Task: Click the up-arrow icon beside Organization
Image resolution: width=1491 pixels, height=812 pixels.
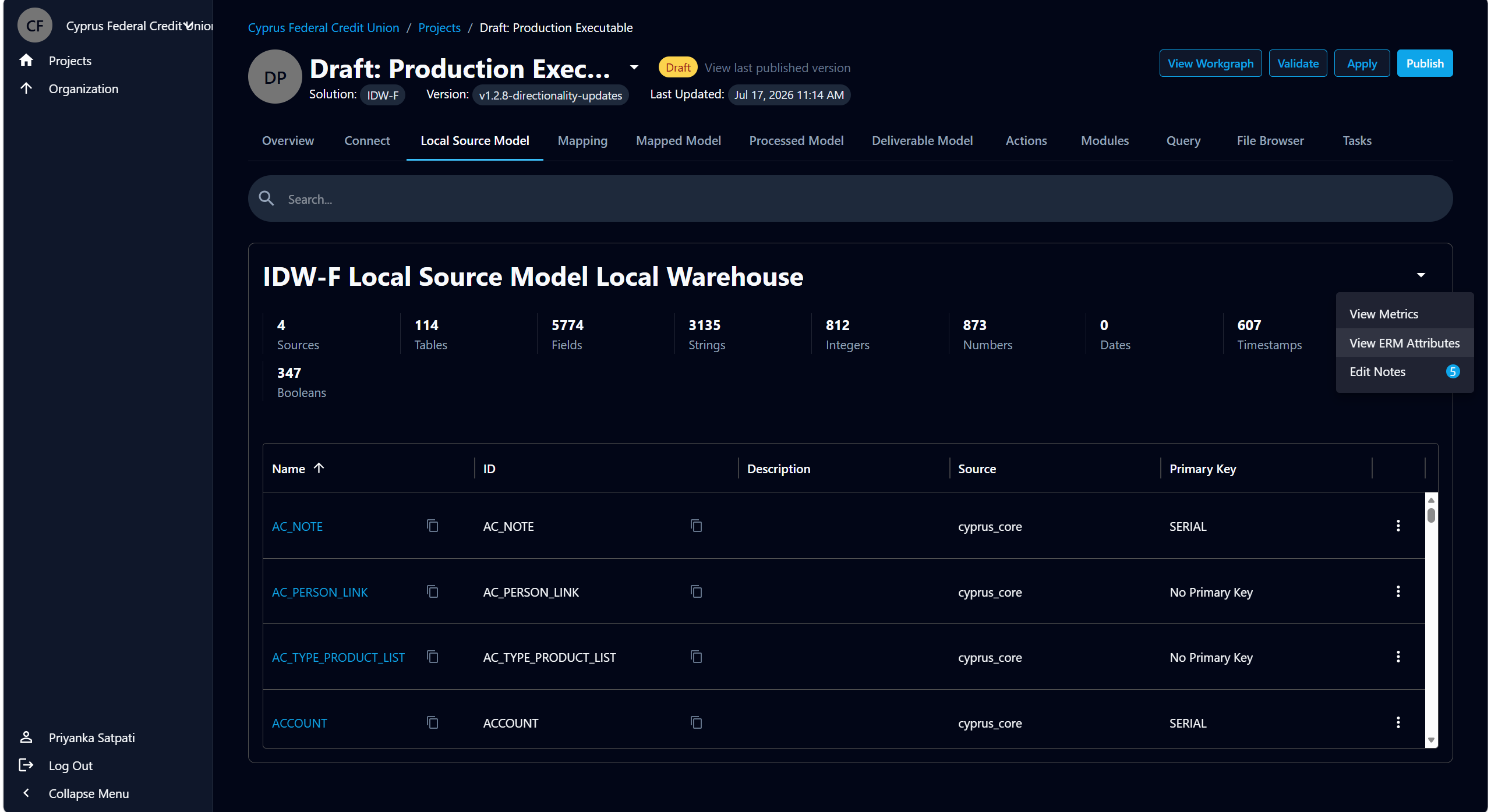Action: (26, 88)
